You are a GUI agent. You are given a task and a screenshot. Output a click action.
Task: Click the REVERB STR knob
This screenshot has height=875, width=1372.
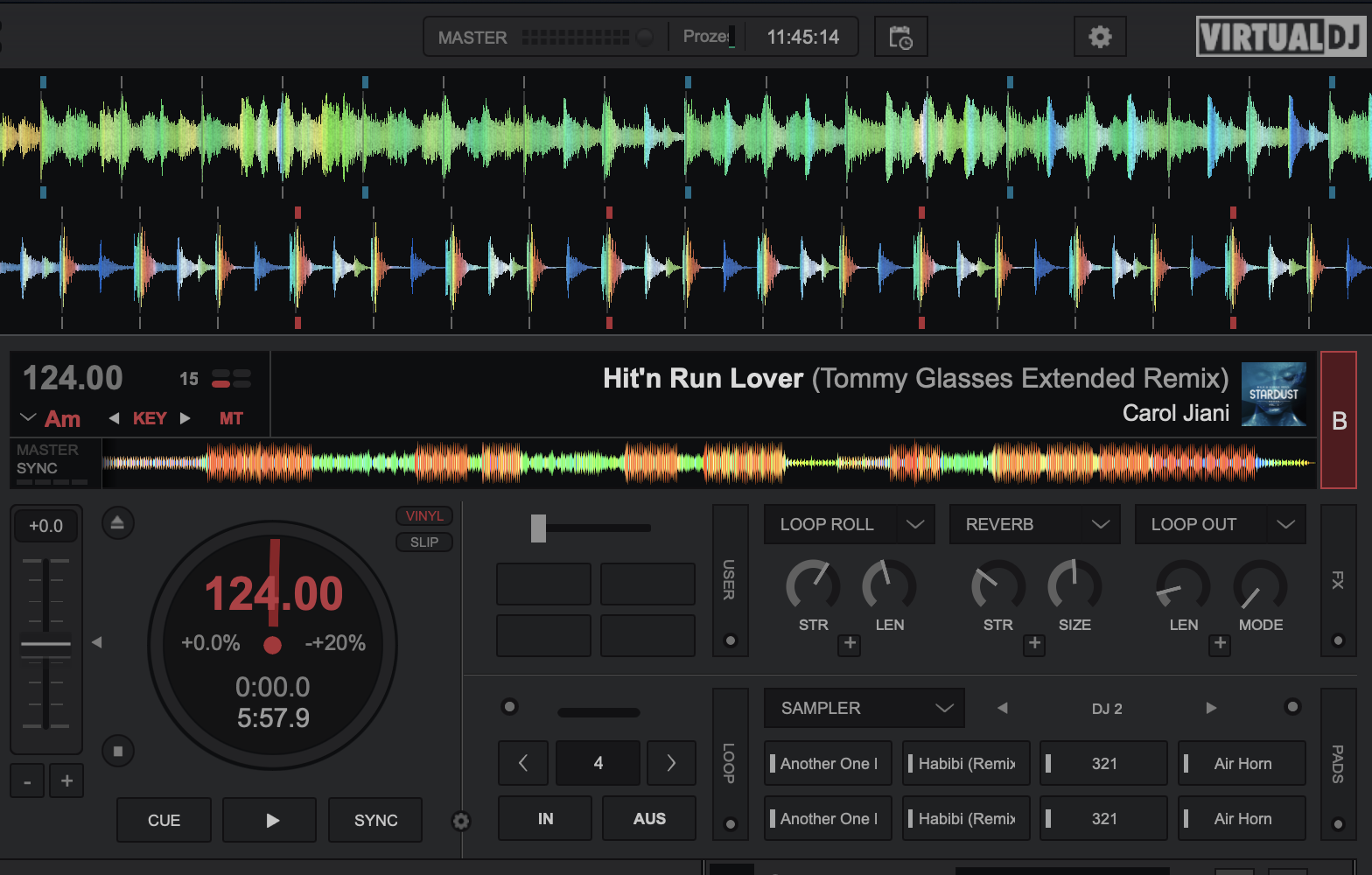998,585
